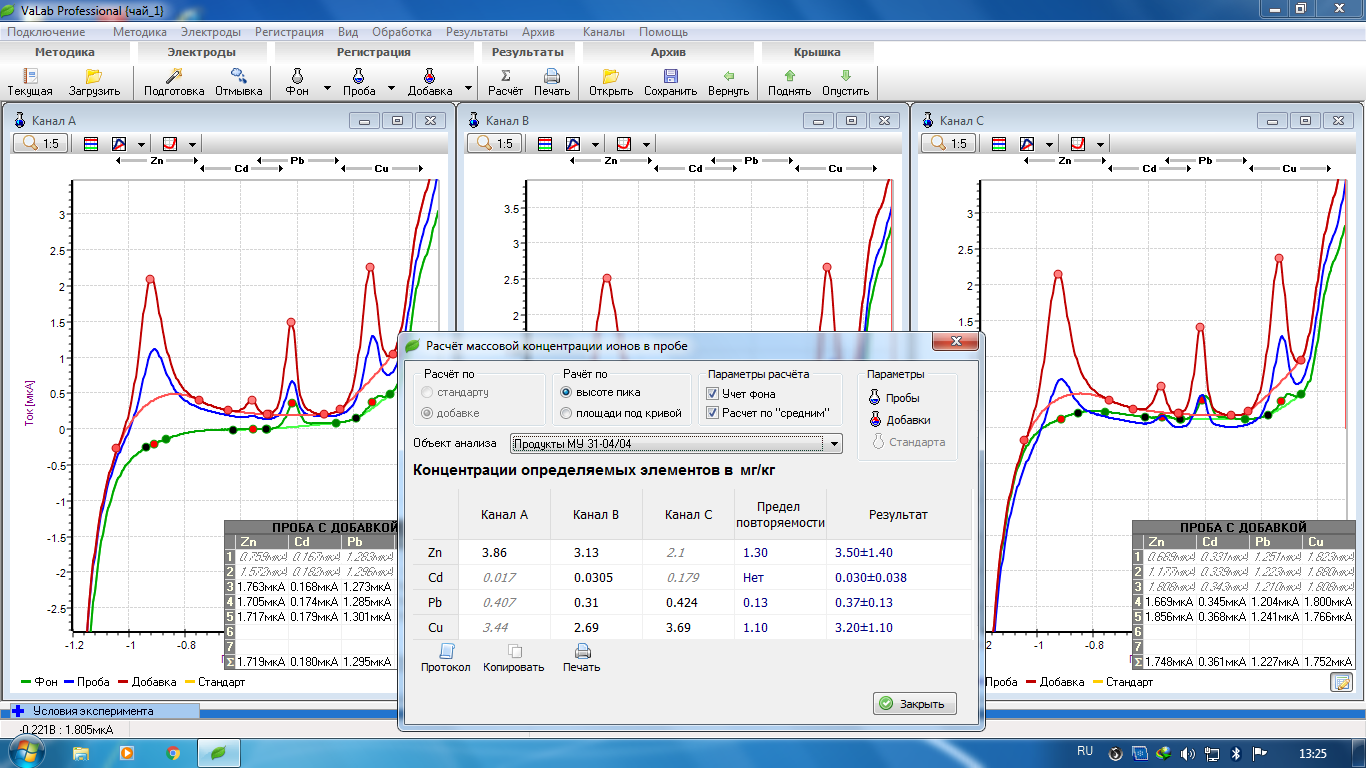Raise the lid with Поднять
This screenshot has width=1366, height=768.
pos(789,82)
